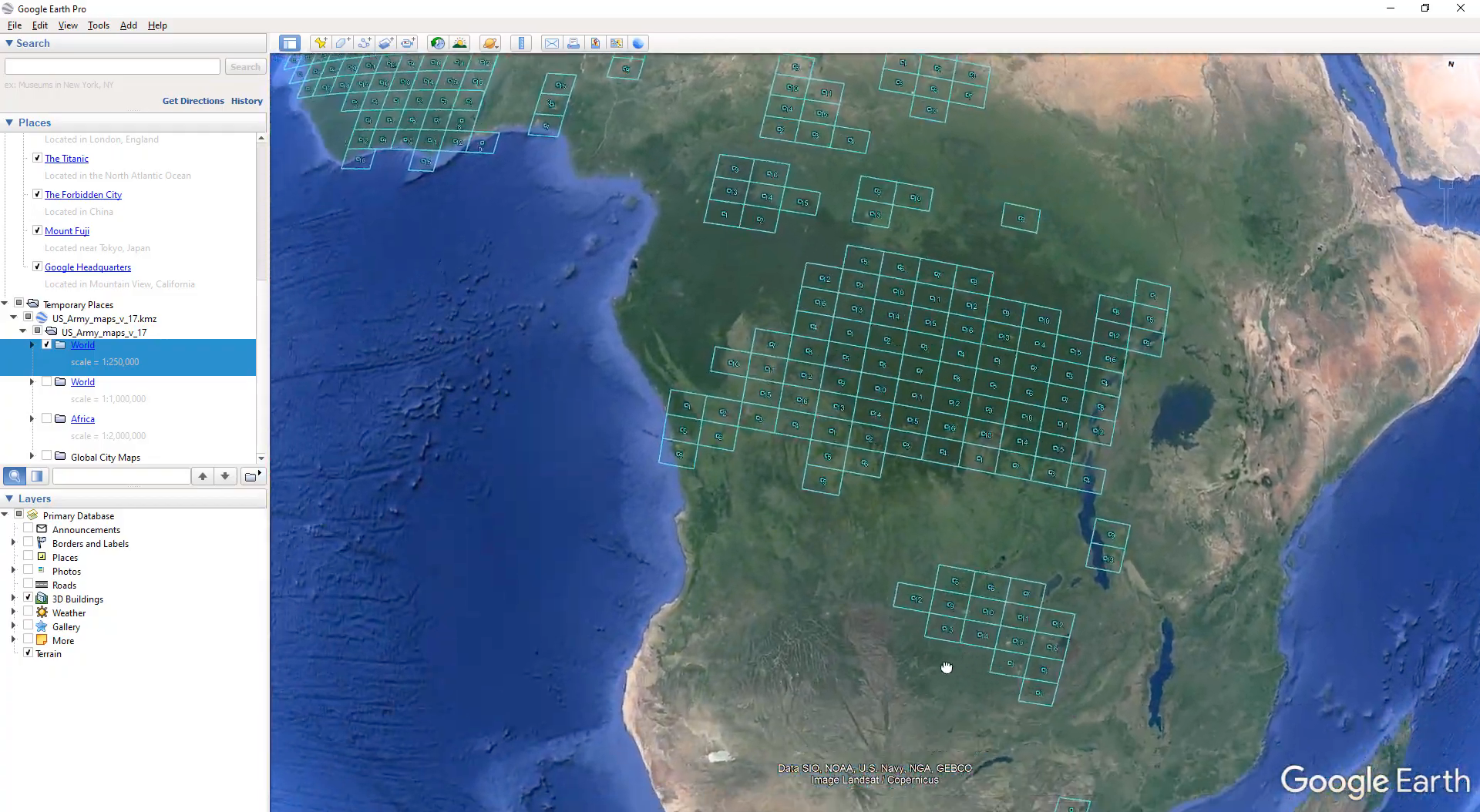The image size is (1480, 812).
Task: Disable the Mount Fuji placemark
Action: pyautogui.click(x=36, y=230)
